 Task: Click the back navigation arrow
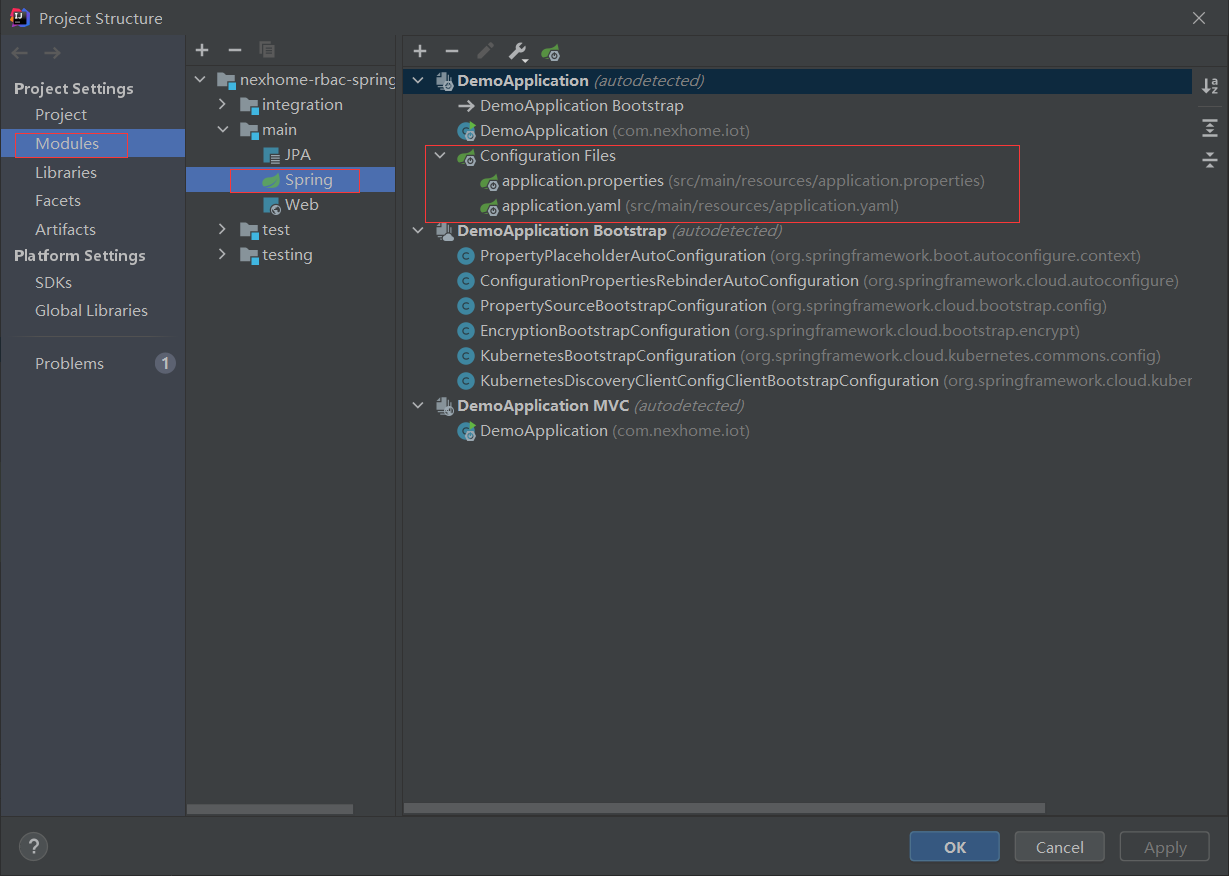click(x=20, y=53)
